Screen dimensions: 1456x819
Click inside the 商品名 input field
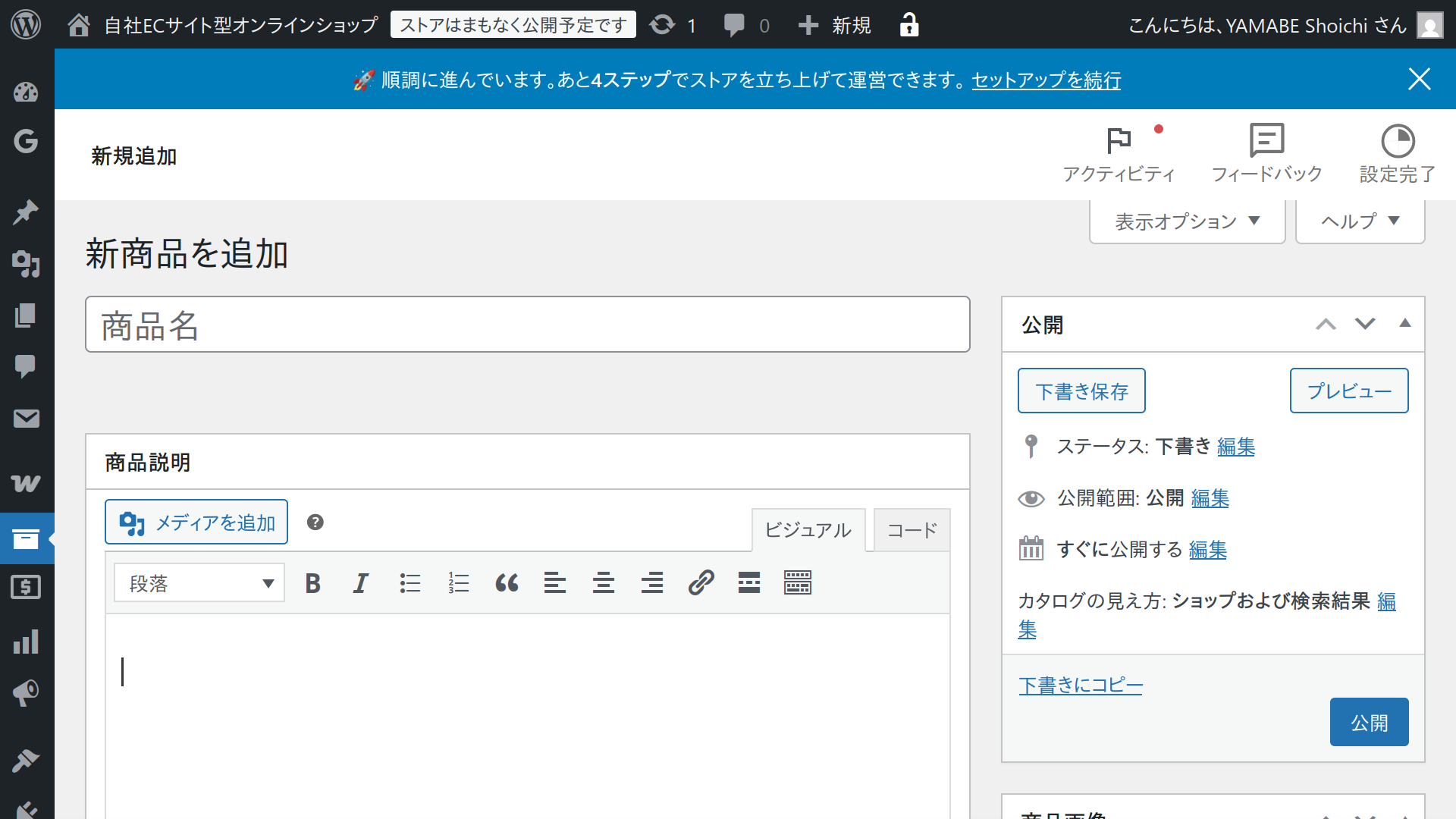point(529,324)
